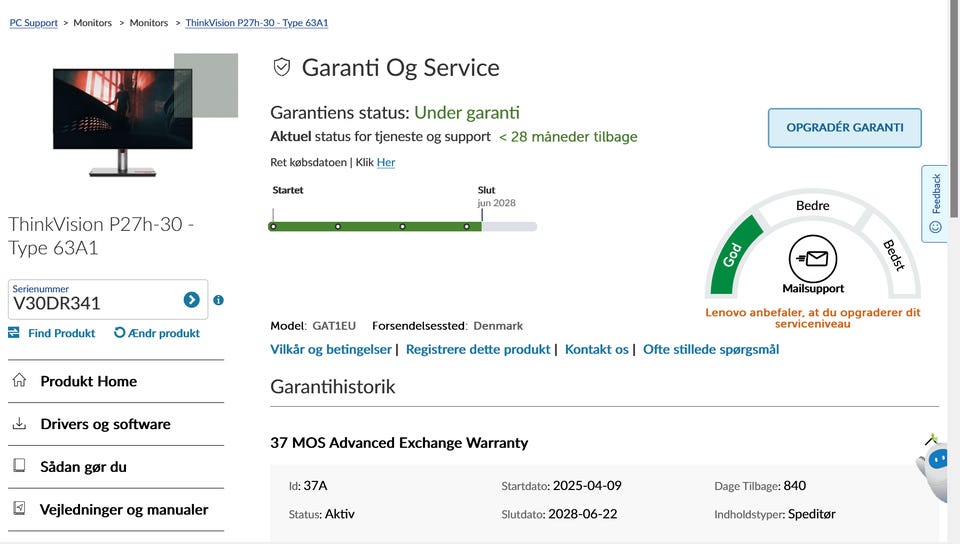Select Vejledninger og manualer menu item

(124, 510)
